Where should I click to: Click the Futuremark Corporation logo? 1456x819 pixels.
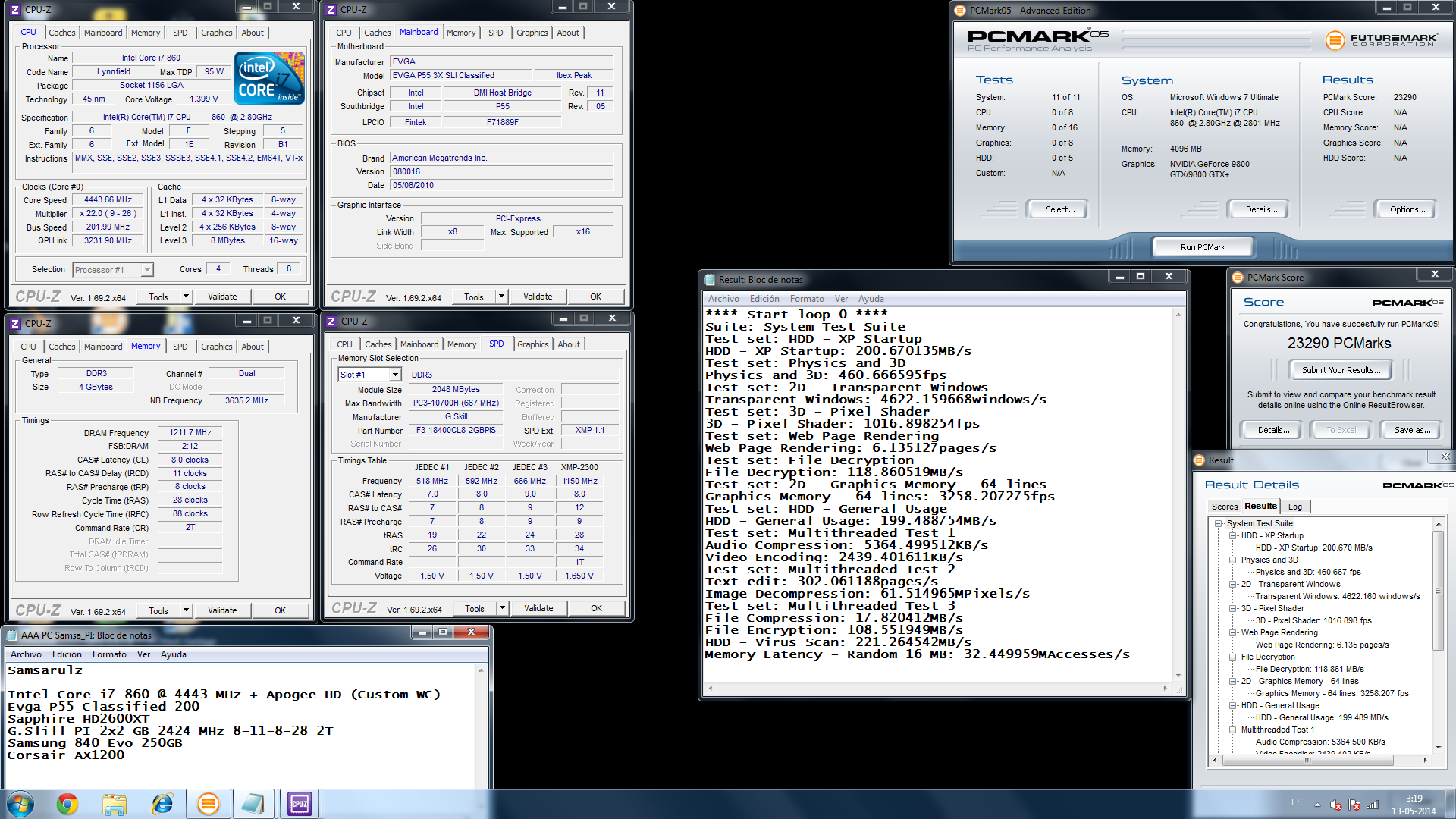tap(1381, 40)
